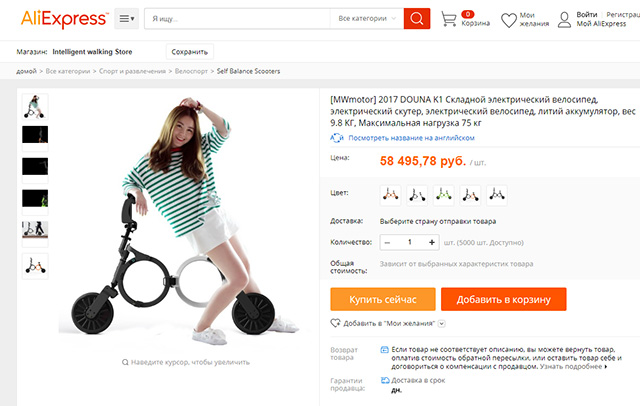Choose the green bike color option

443,193
